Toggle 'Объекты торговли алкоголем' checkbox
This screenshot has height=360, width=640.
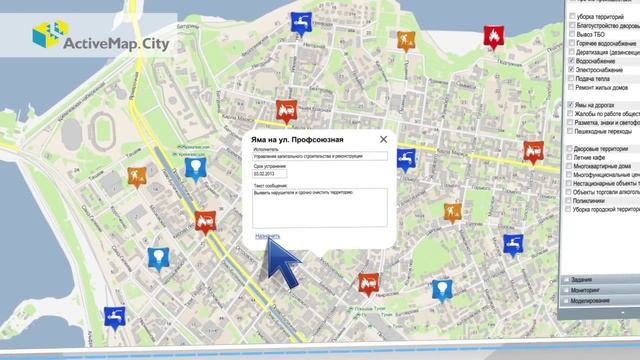tap(568, 191)
